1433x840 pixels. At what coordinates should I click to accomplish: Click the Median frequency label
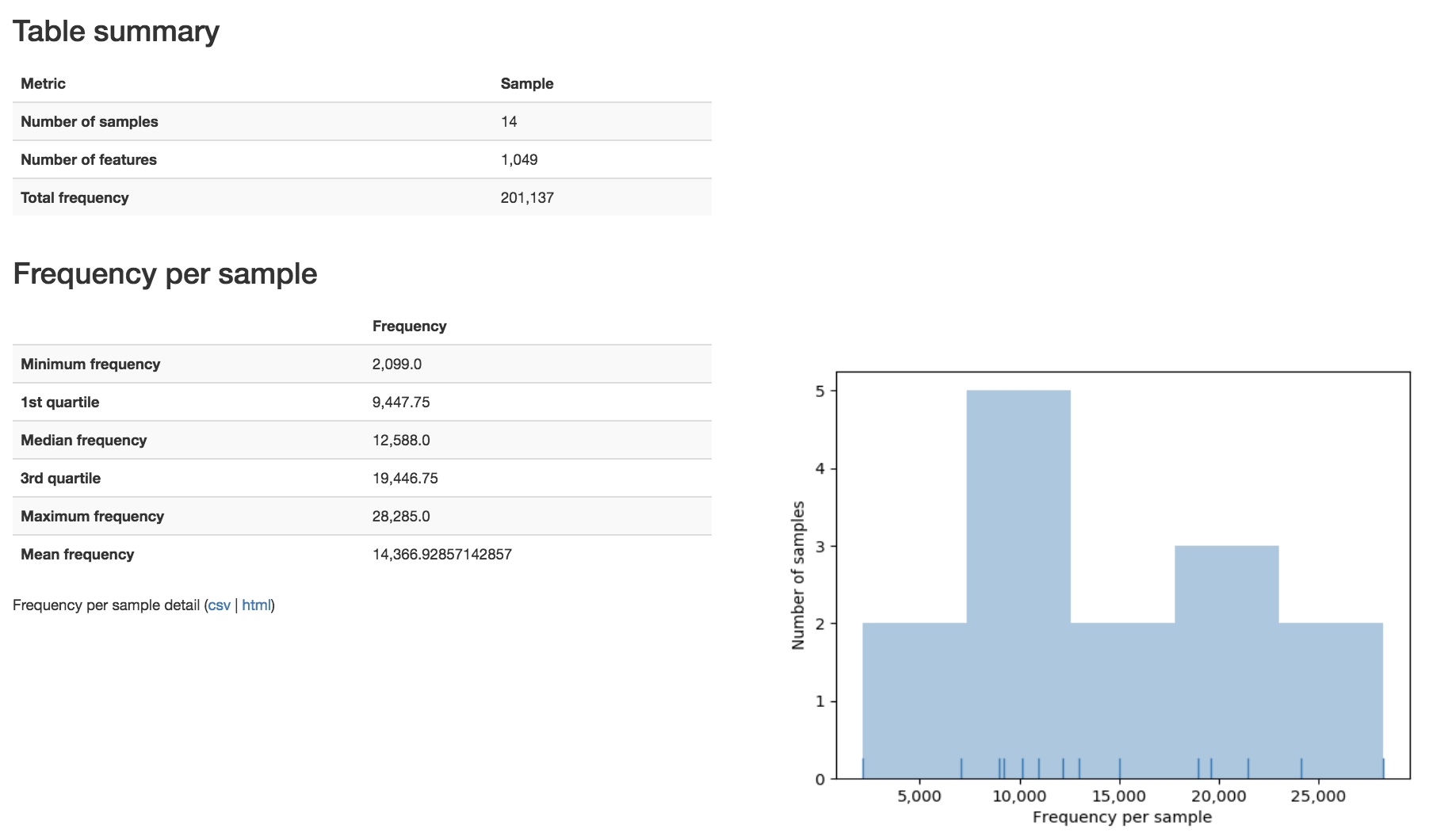point(83,441)
